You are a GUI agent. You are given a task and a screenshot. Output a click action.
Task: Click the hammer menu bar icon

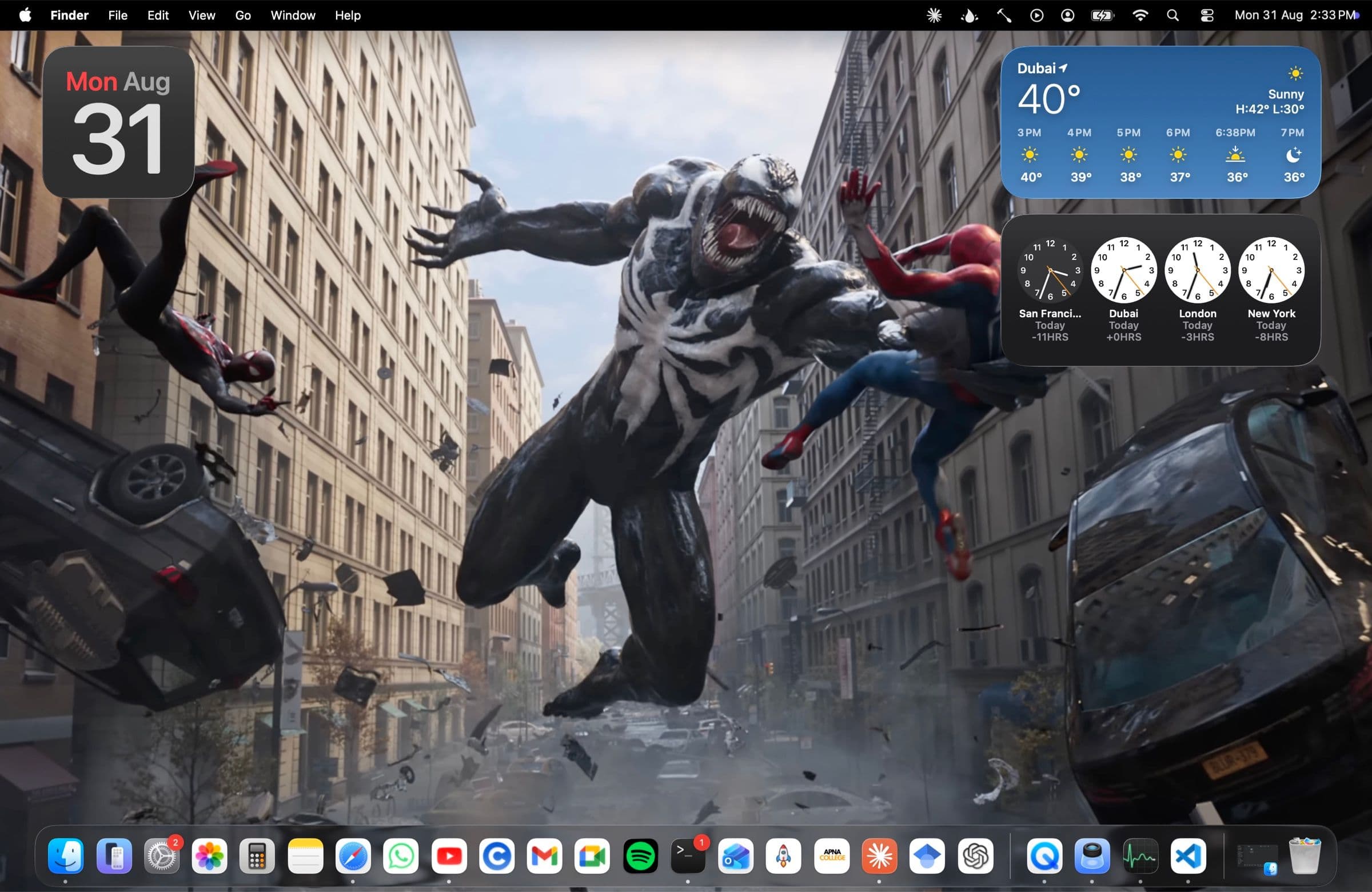click(1004, 15)
